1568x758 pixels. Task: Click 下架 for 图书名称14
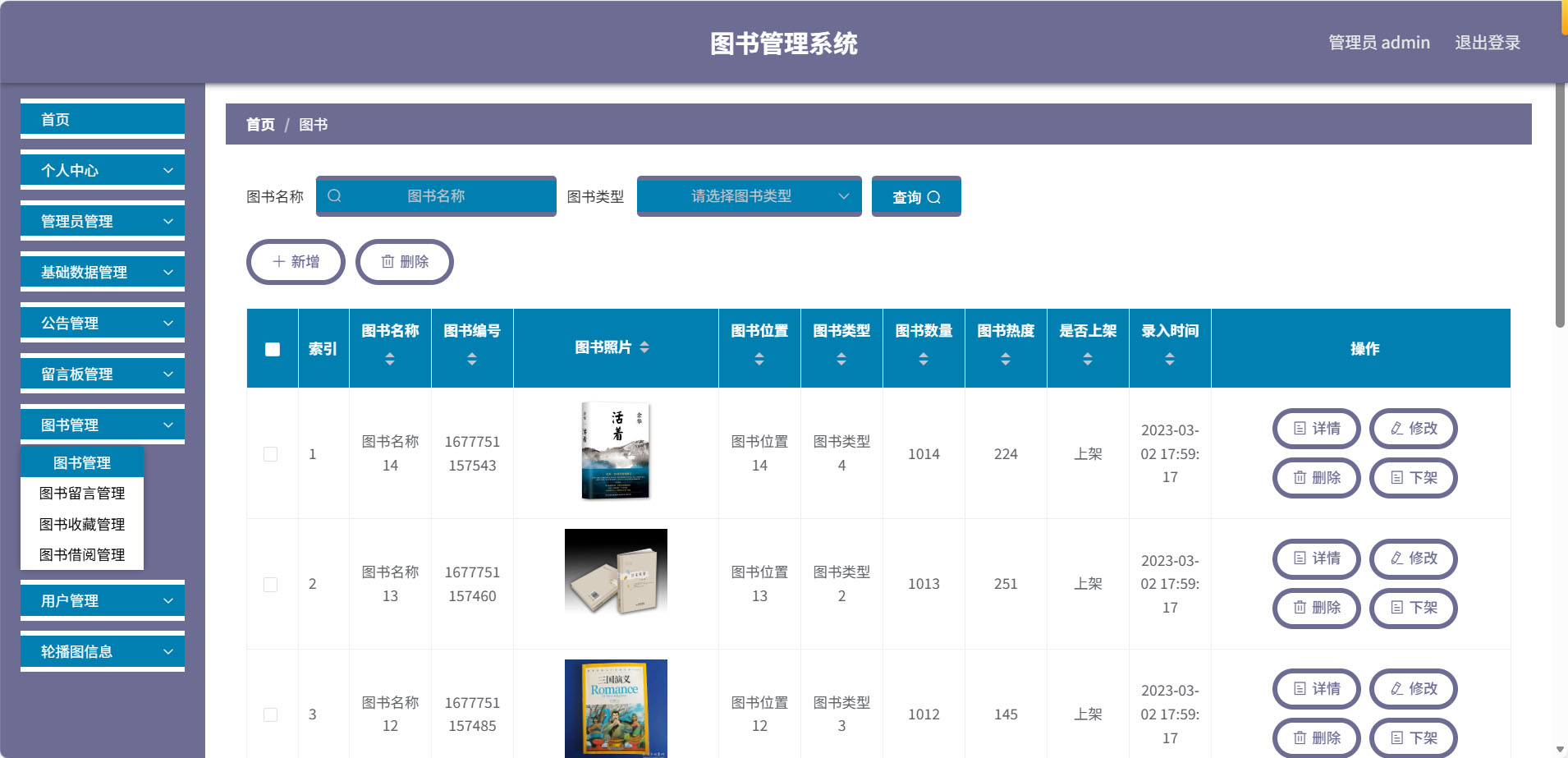tap(1414, 478)
